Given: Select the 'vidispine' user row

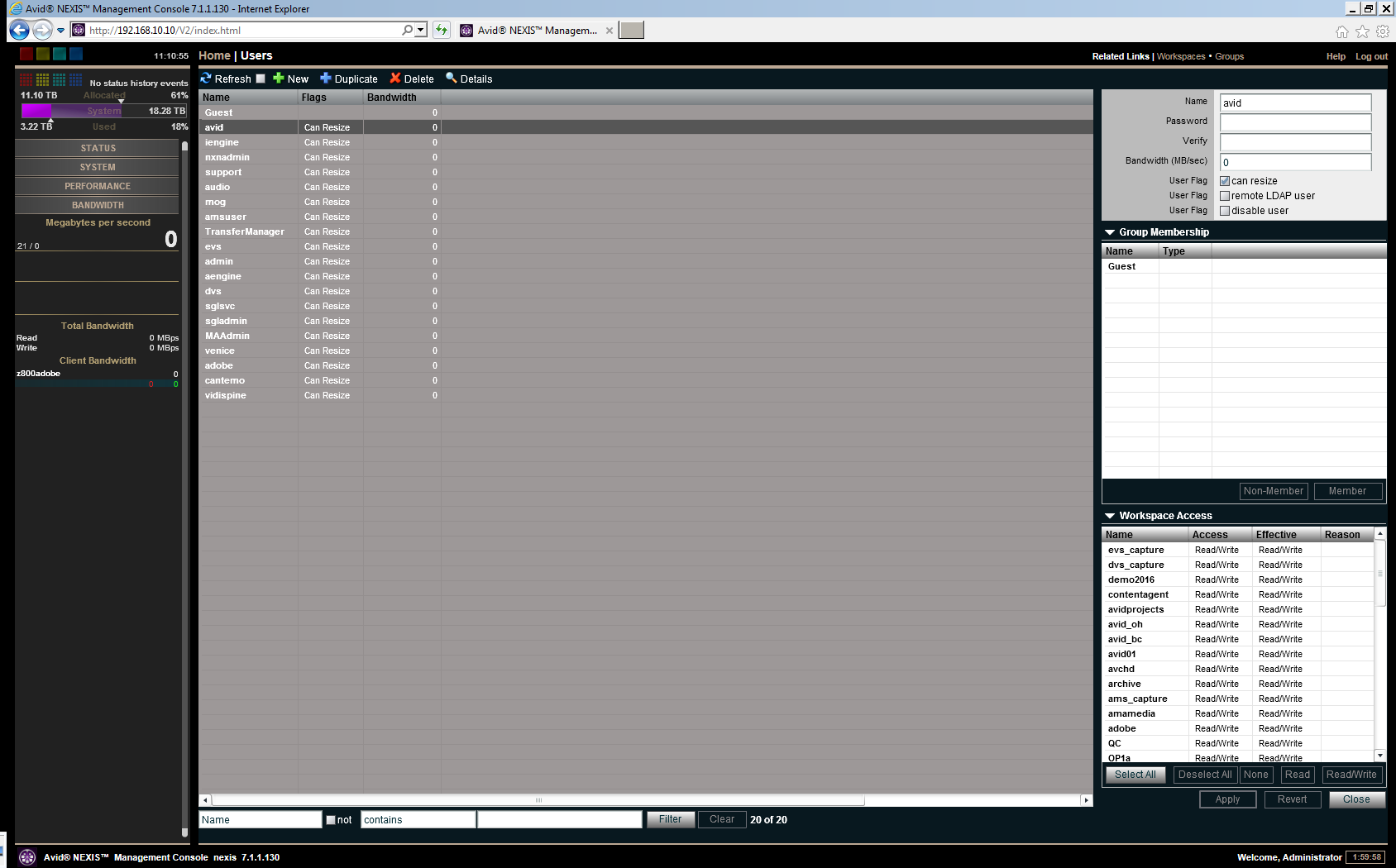Looking at the screenshot, I should 645,395.
